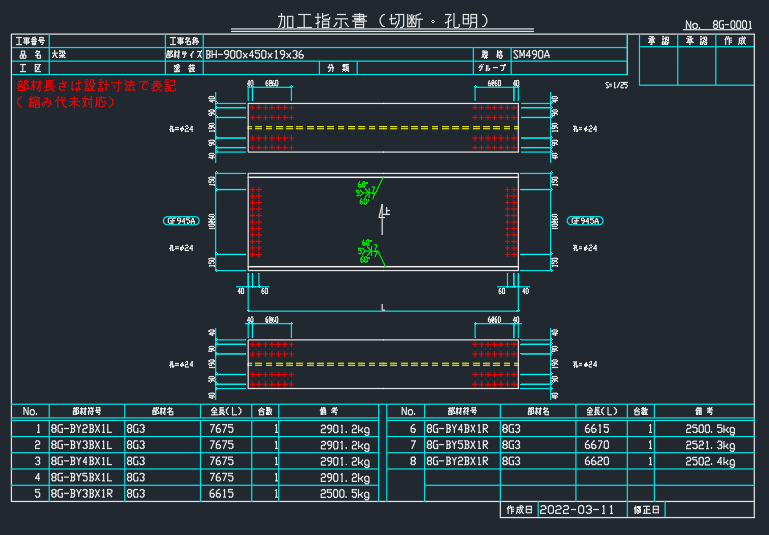769x535 pixels.
Task: Click the right GF945A oval tag
Action: [583, 221]
